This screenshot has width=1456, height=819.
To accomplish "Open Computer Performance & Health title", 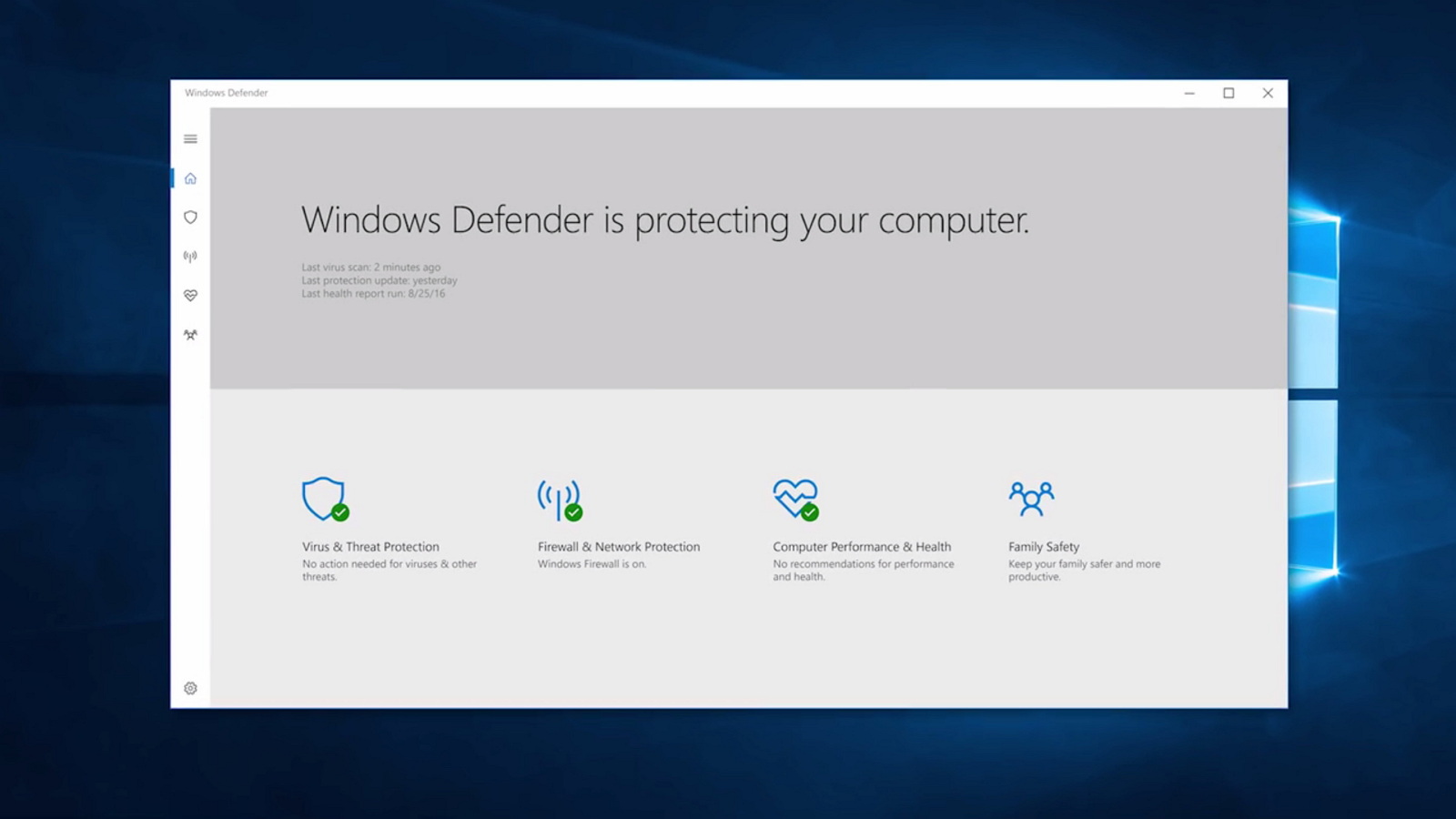I will point(862,547).
